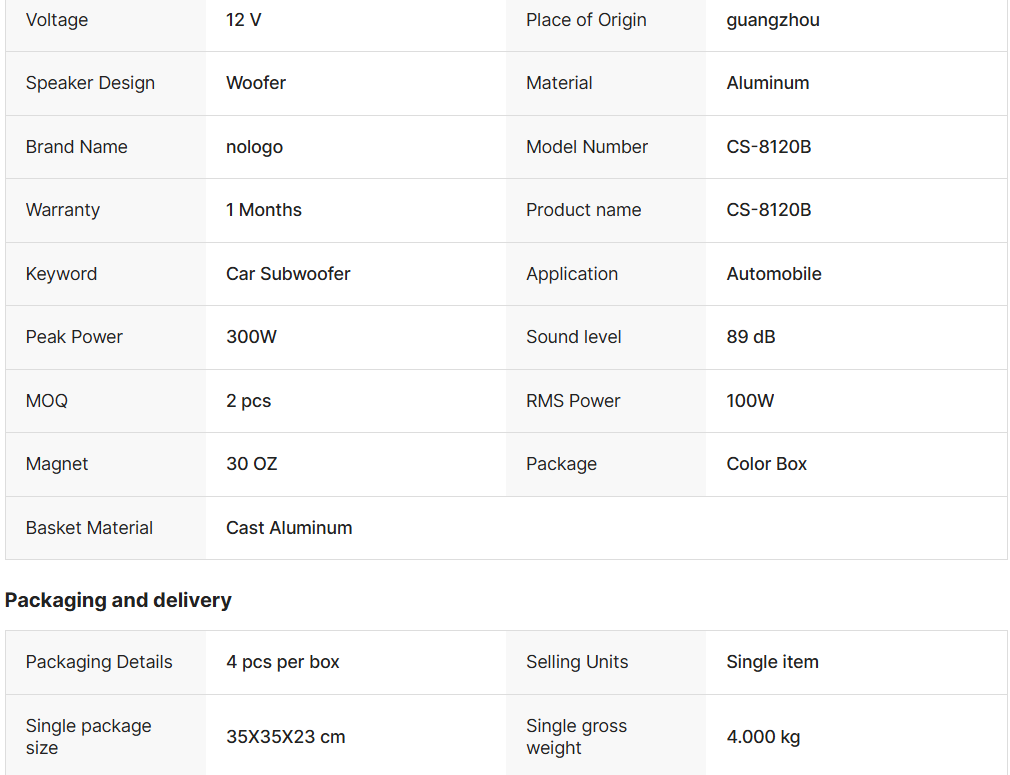The height and width of the screenshot is (775, 1010).
Task: Click the 'nologo' Brand Name value
Action: [254, 147]
